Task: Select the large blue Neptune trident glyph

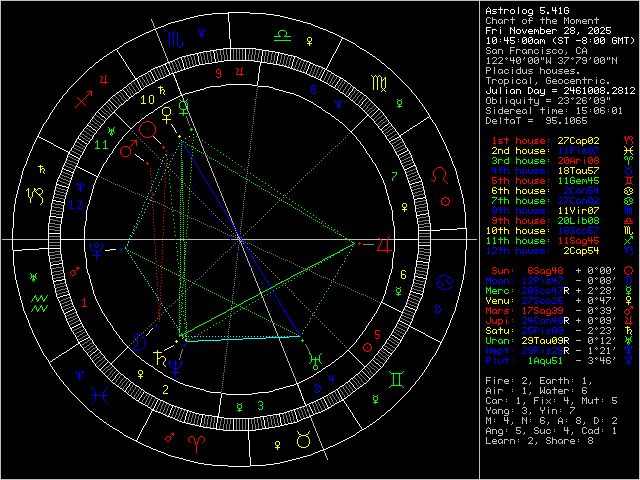Action: pyautogui.click(x=176, y=367)
